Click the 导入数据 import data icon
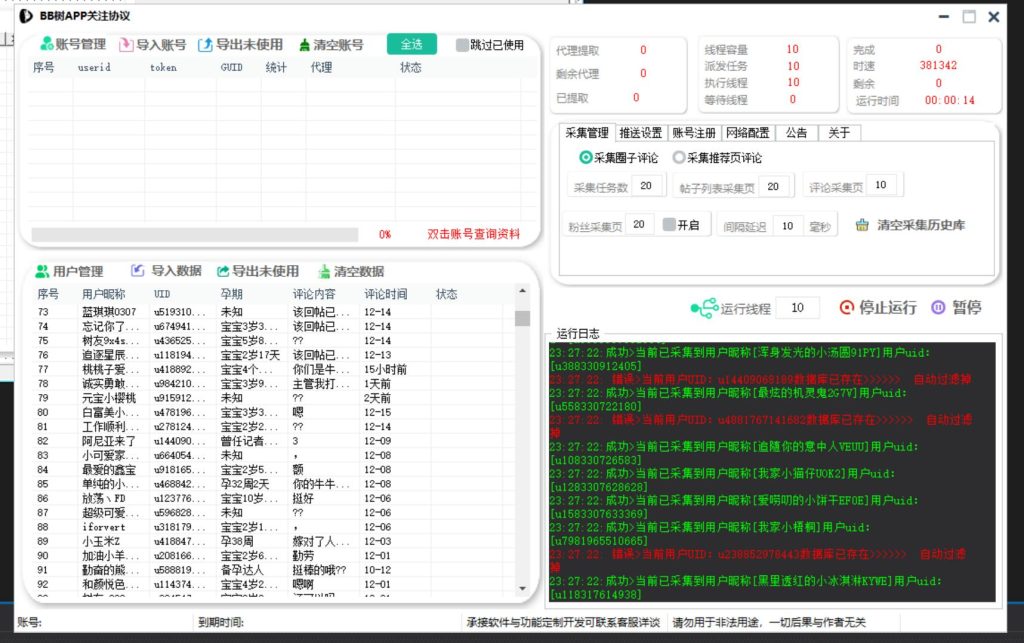 138,271
